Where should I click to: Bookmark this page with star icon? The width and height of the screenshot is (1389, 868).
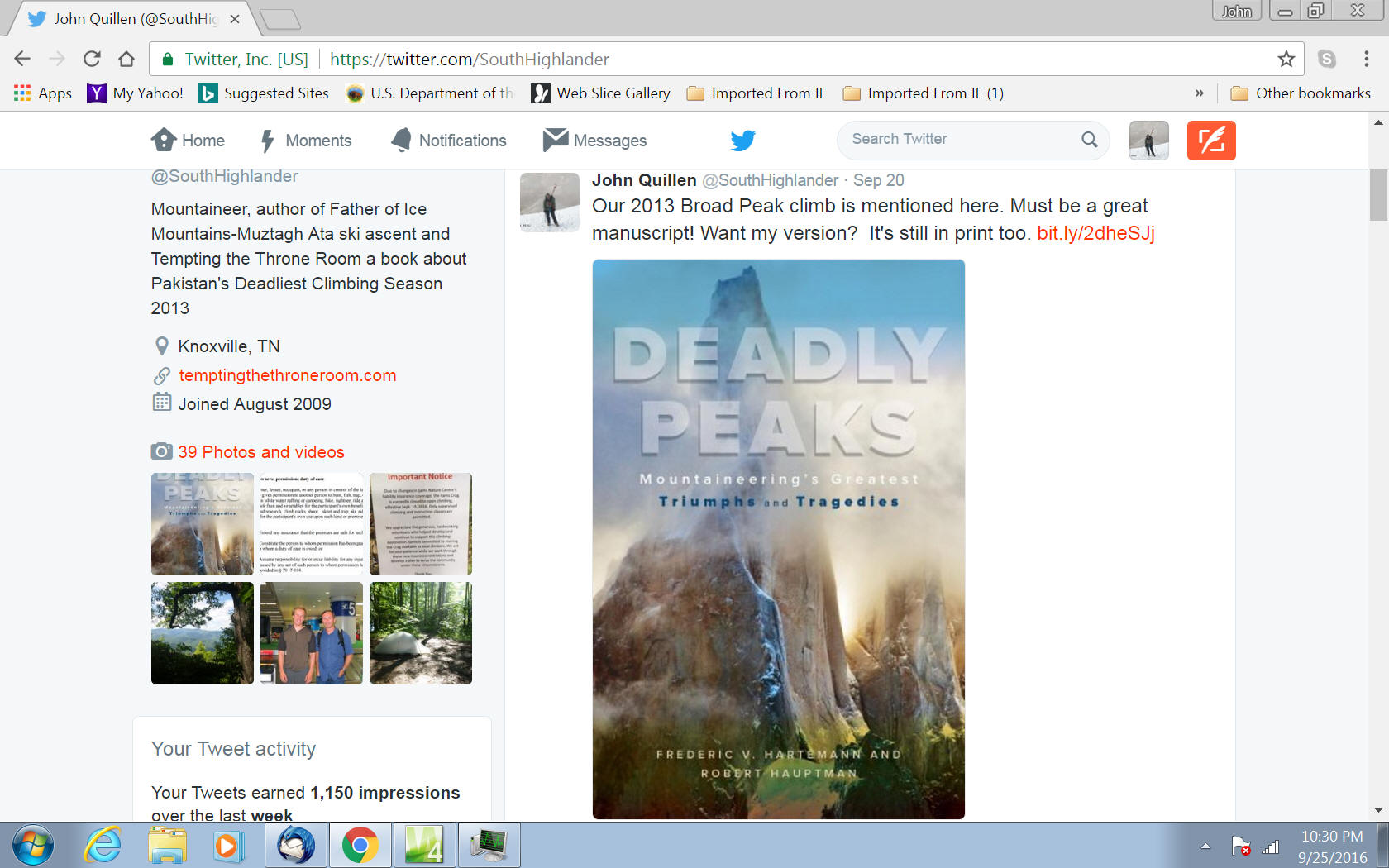[1286, 59]
